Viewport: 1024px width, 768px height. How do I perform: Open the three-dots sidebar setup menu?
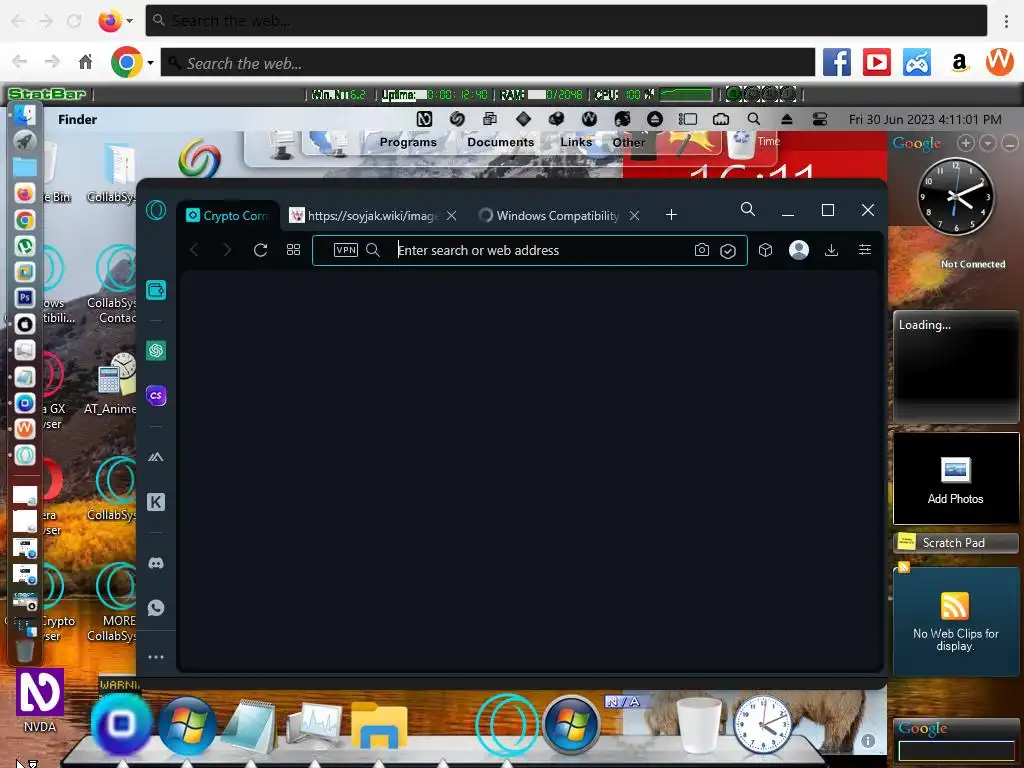coord(155,657)
